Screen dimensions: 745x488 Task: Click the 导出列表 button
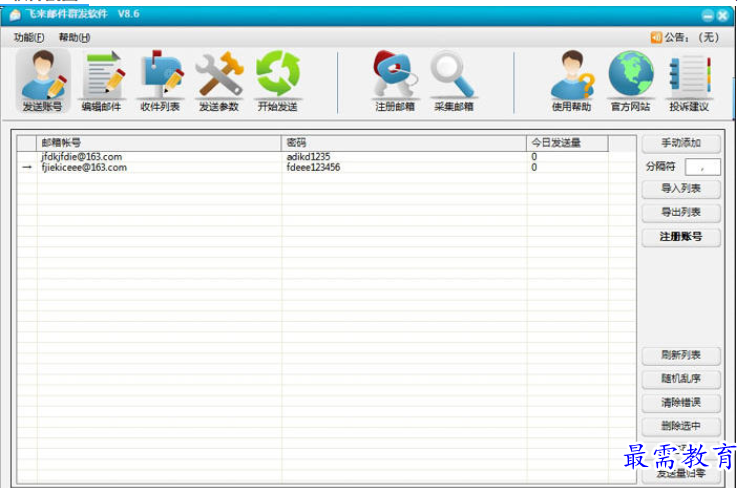680,212
